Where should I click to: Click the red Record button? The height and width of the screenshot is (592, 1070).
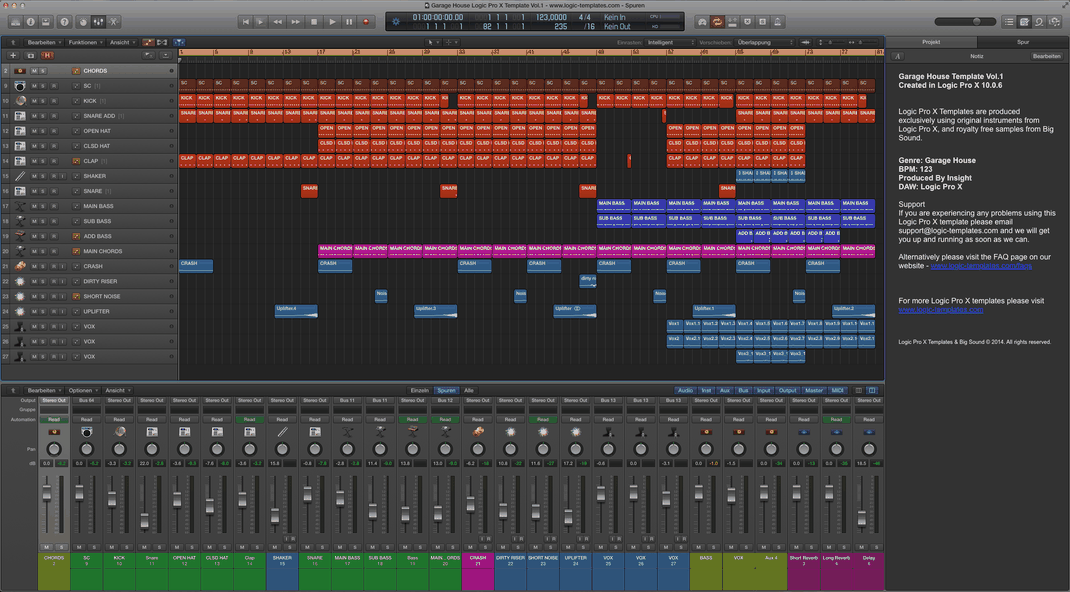[x=366, y=22]
